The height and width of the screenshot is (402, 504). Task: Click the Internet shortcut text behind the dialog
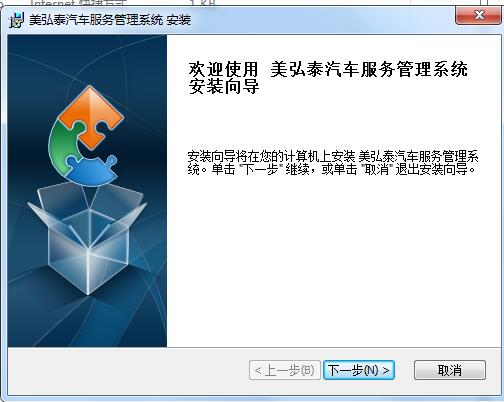(x=79, y=3)
